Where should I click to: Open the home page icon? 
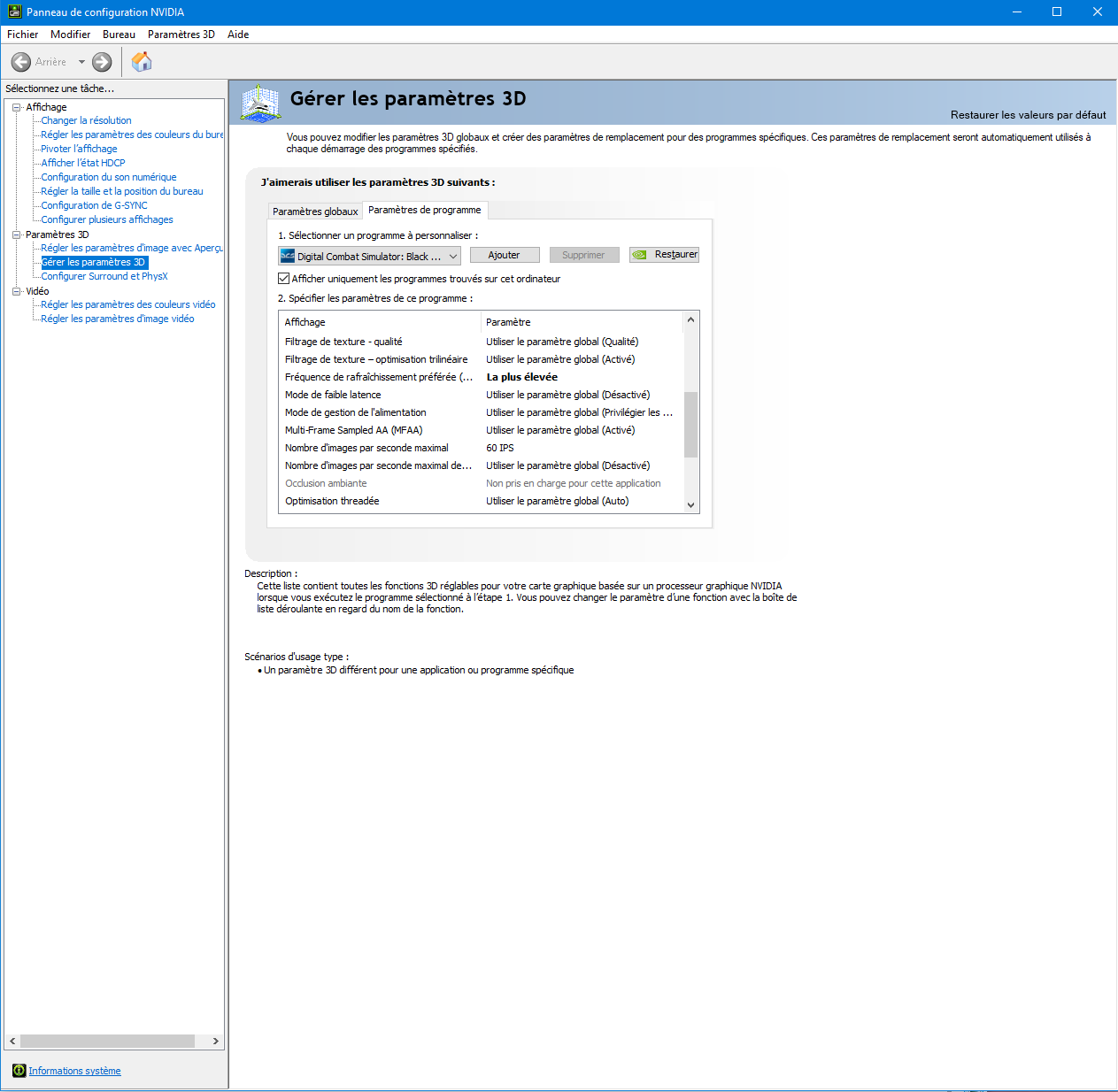click(142, 62)
